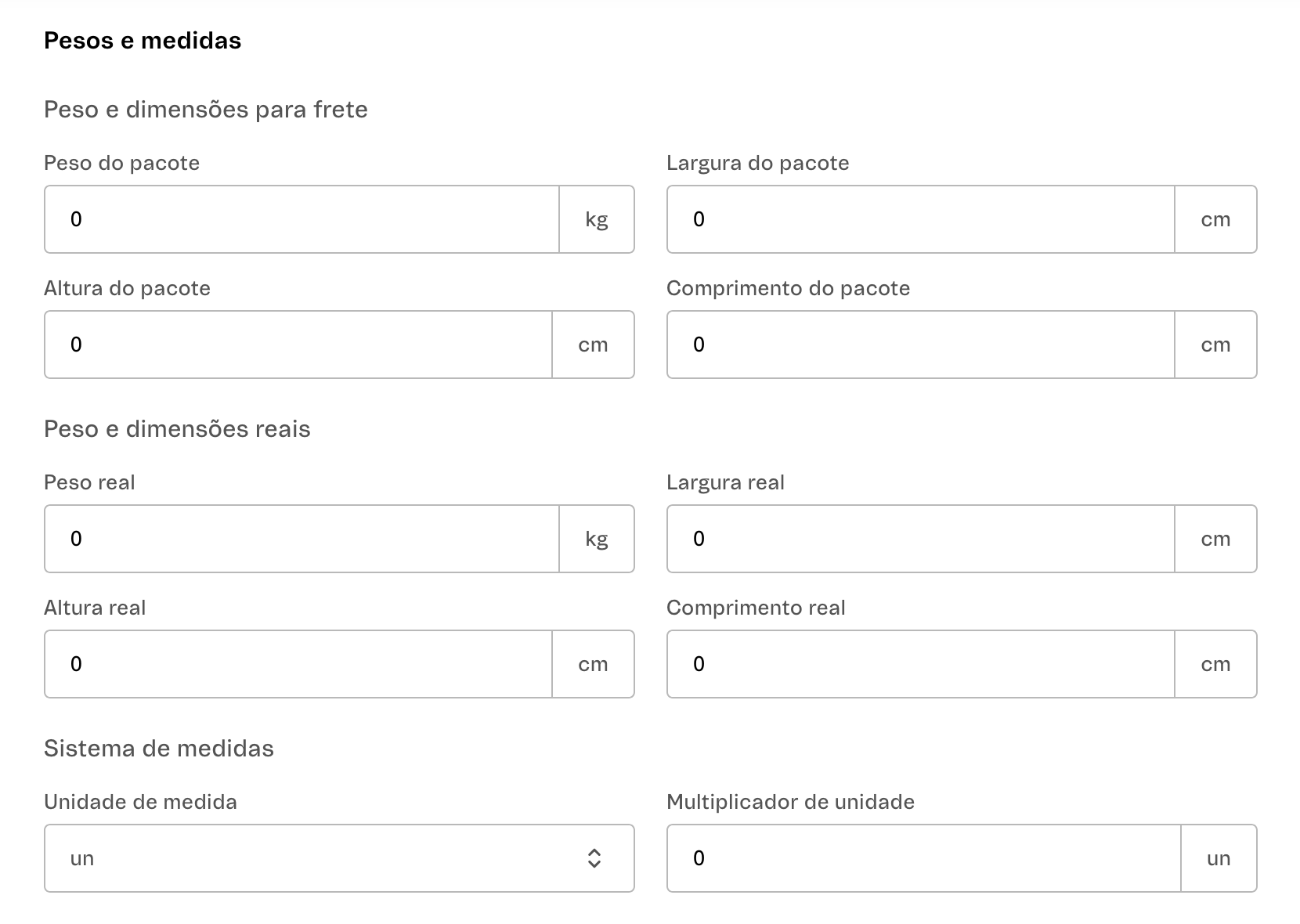This screenshot has width=1300, height=924.
Task: Click the up-down chevron on the unit selector
Action: (x=594, y=858)
